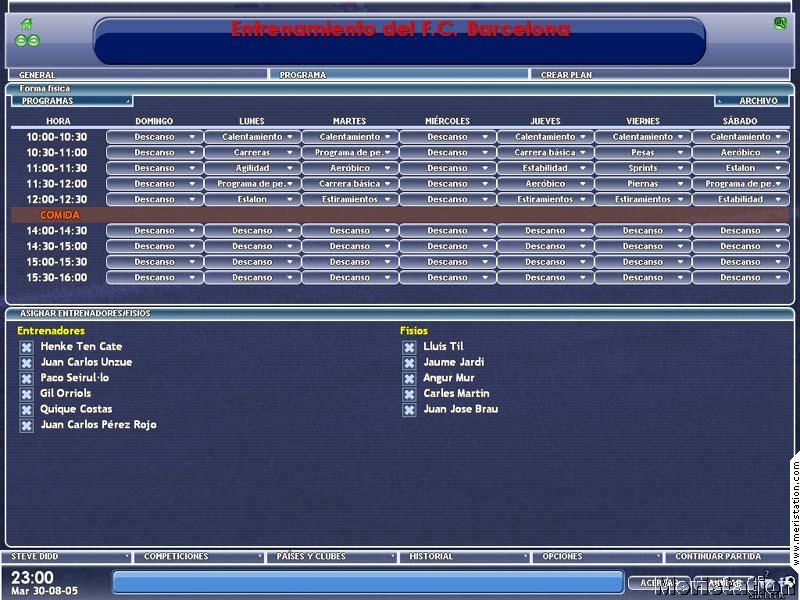
Task: Open the HISTORIAL menu
Action: (x=464, y=557)
